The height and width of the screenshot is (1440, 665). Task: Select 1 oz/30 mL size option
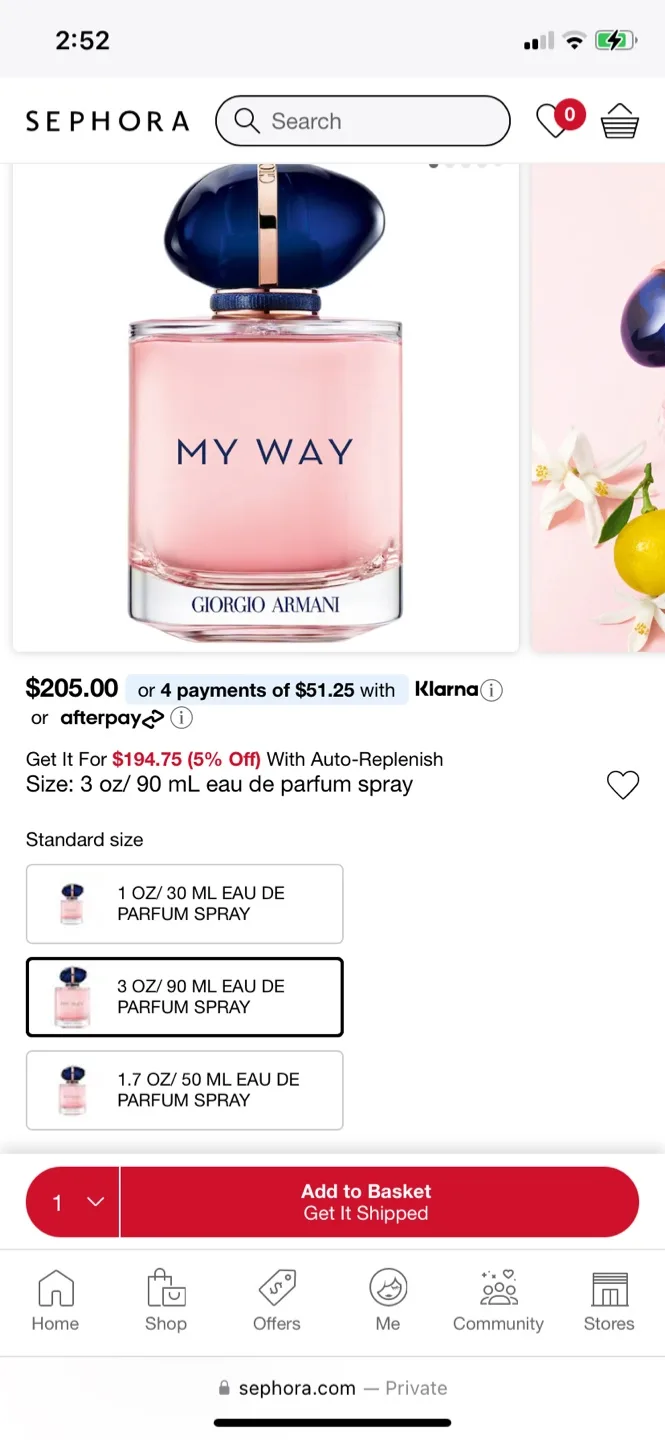pyautogui.click(x=185, y=904)
